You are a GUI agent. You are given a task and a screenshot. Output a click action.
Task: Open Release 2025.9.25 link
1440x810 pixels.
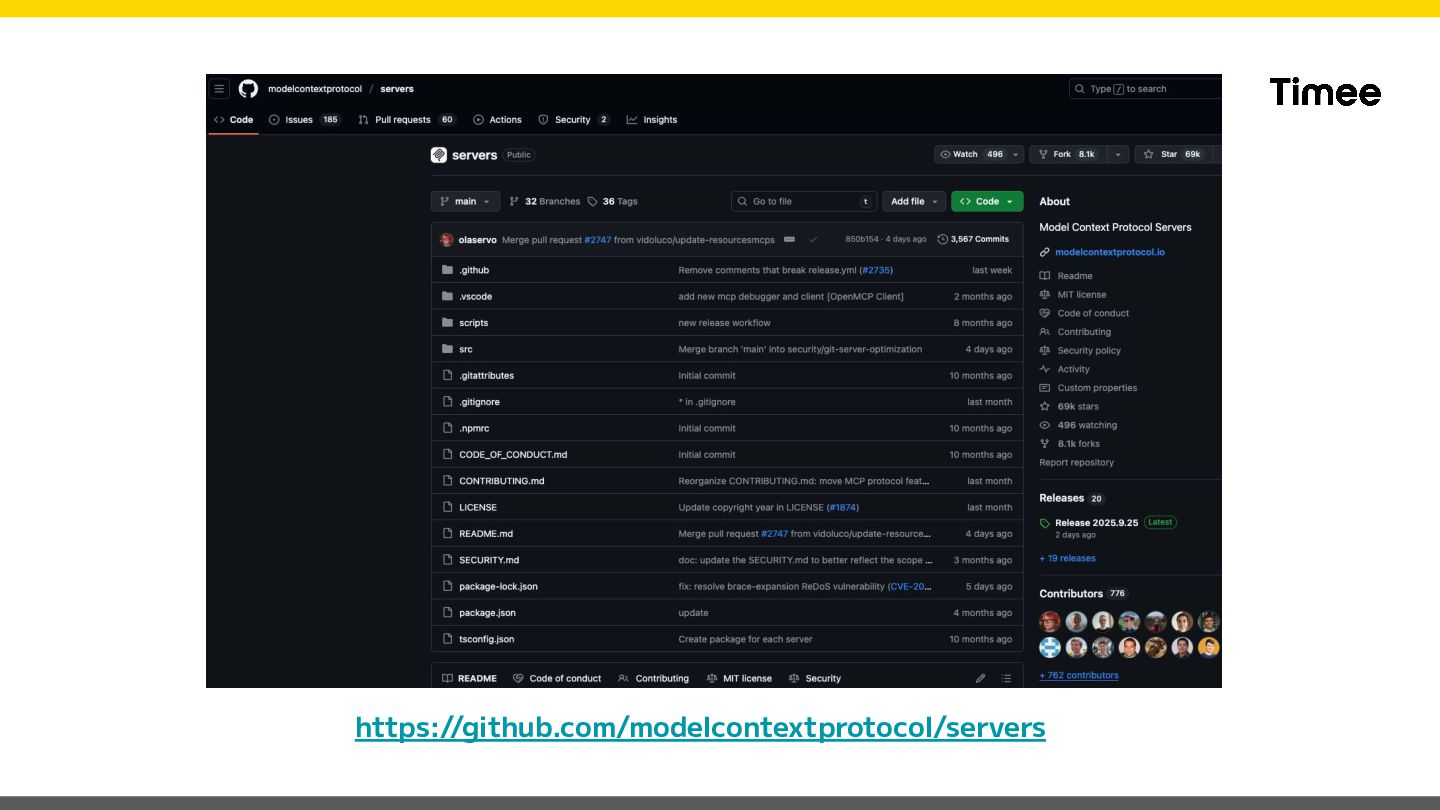click(x=1096, y=523)
